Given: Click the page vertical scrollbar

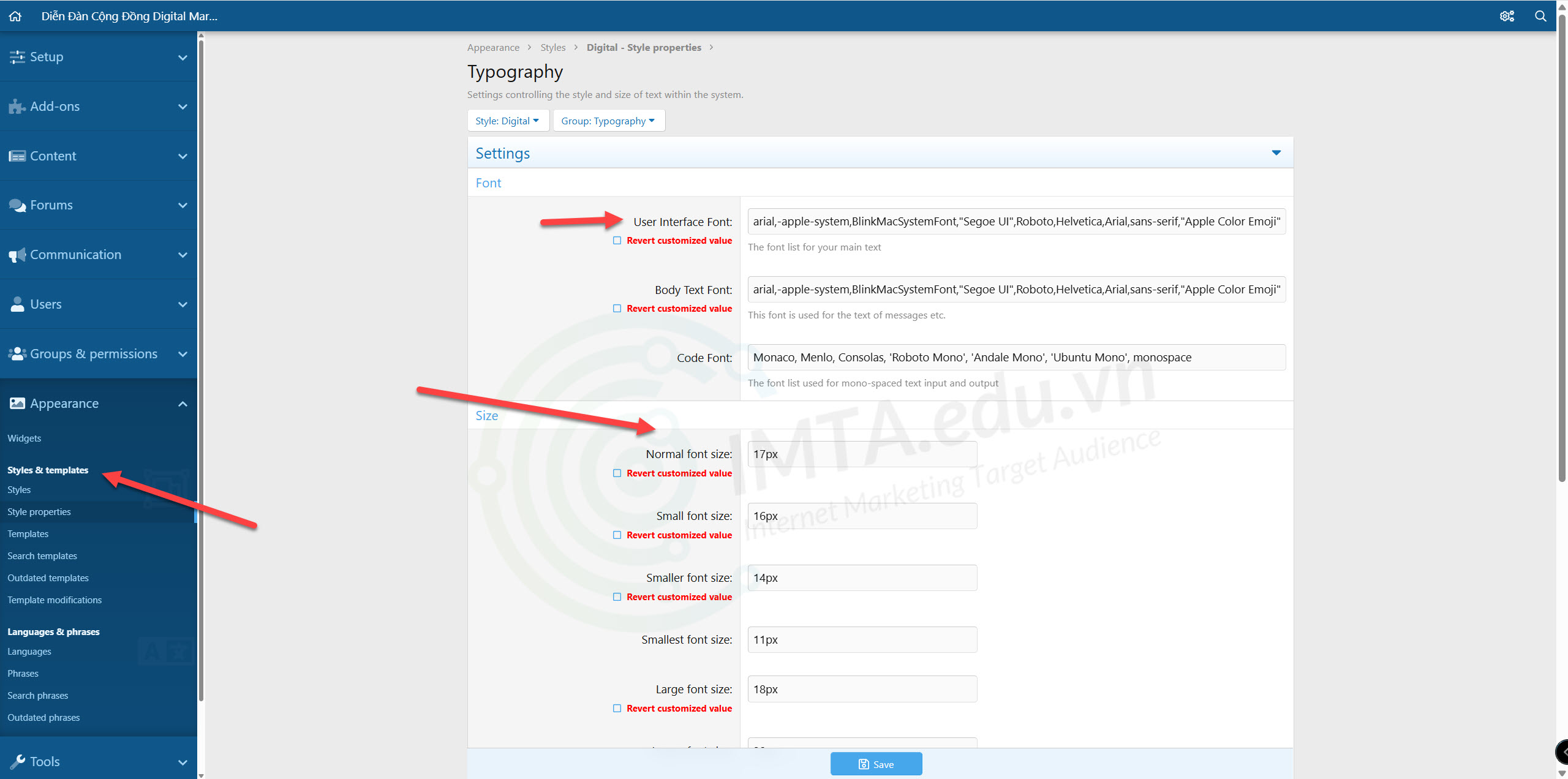Looking at the screenshot, I should (x=1561, y=245).
